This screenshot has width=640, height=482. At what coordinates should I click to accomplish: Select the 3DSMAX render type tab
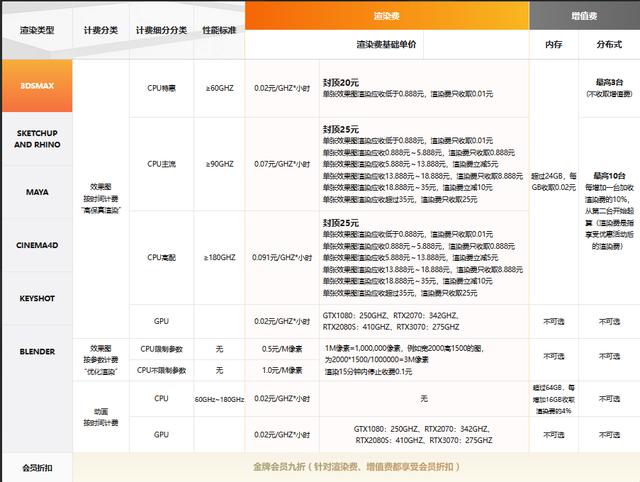click(37, 86)
